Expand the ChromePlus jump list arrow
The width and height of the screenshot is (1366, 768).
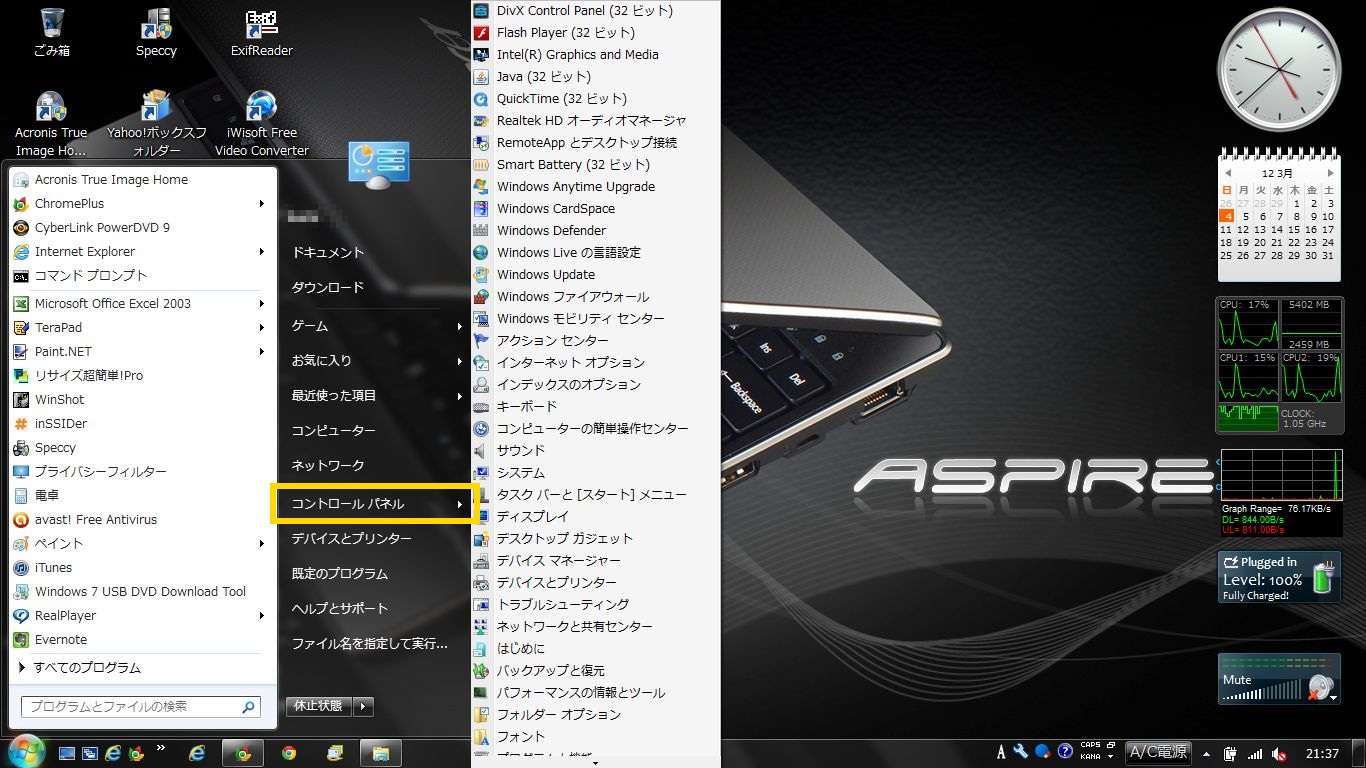click(x=262, y=203)
